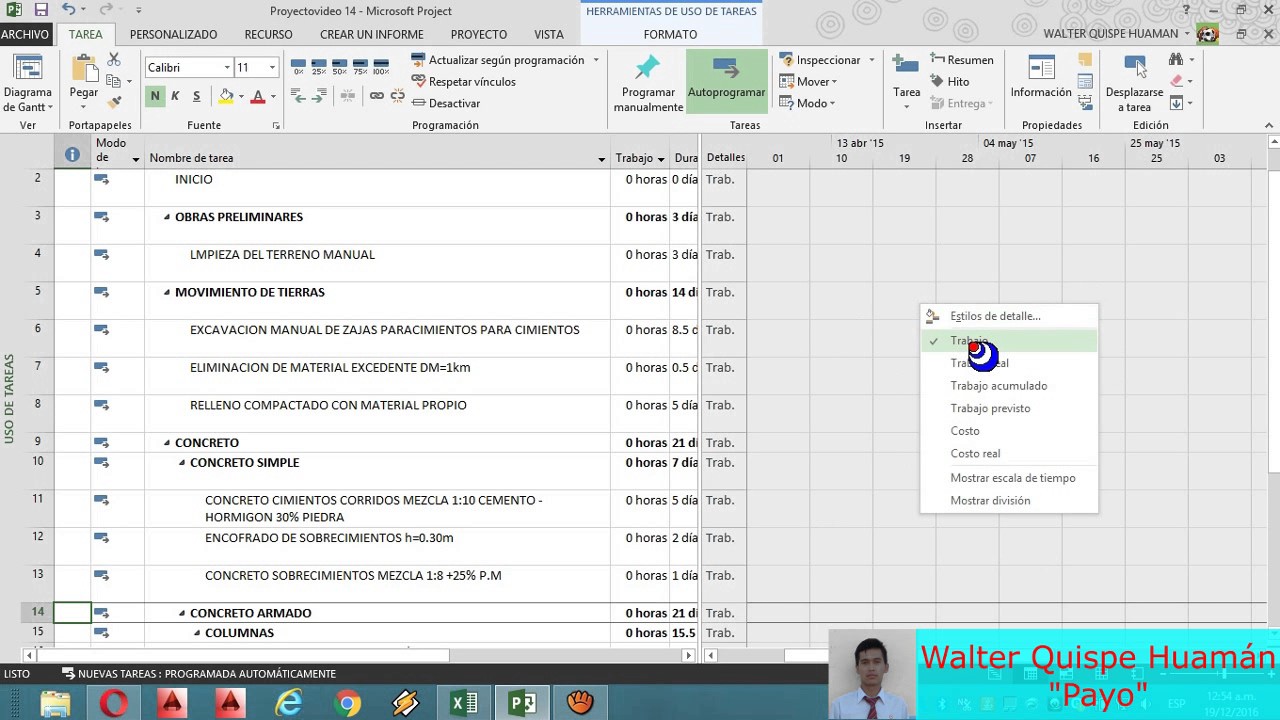The width and height of the screenshot is (1280, 720).
Task: Toggle Trabajo previsto detail in context menu
Action: [1009, 408]
